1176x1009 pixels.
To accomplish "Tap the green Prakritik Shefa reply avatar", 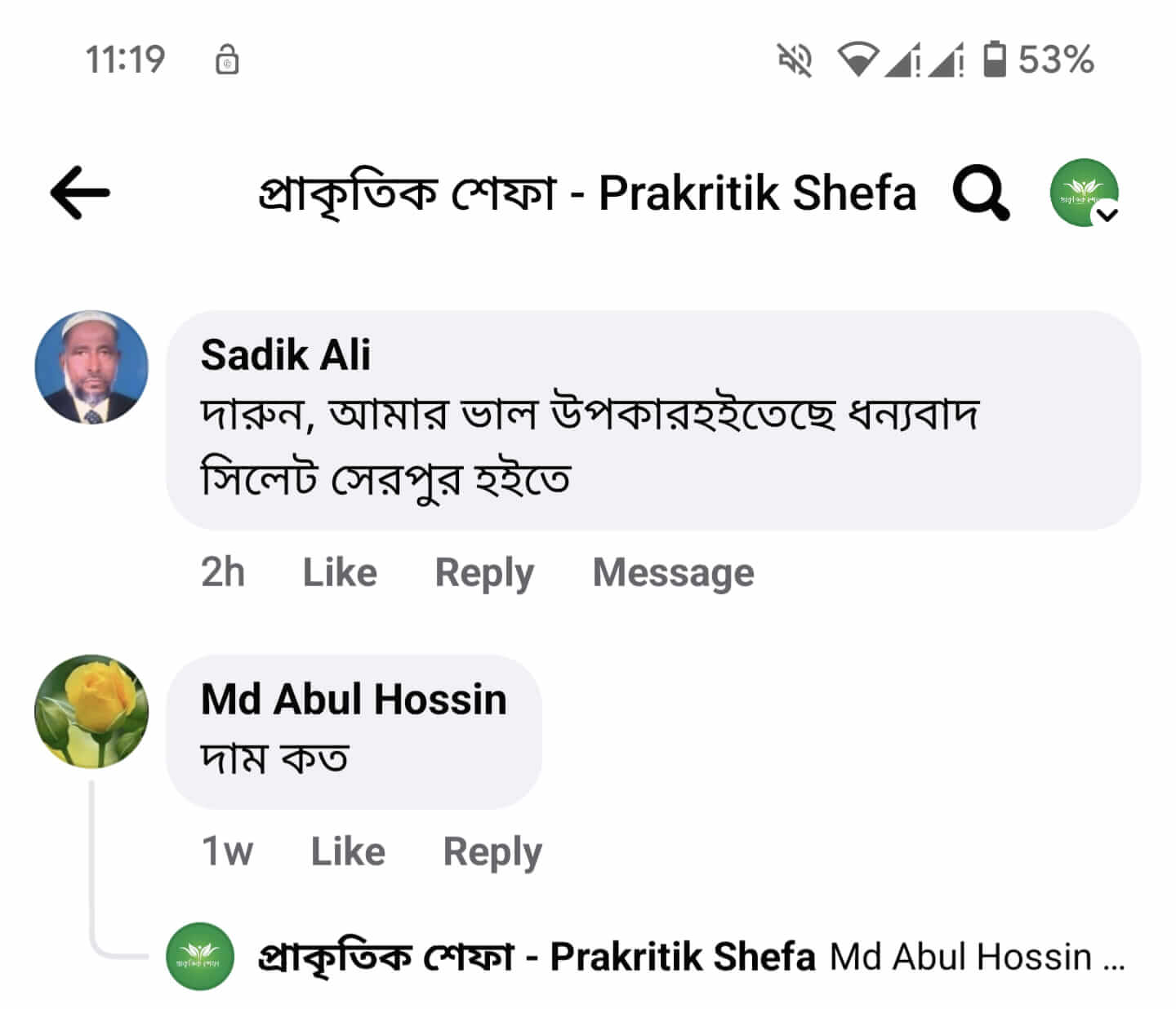I will pos(200,956).
